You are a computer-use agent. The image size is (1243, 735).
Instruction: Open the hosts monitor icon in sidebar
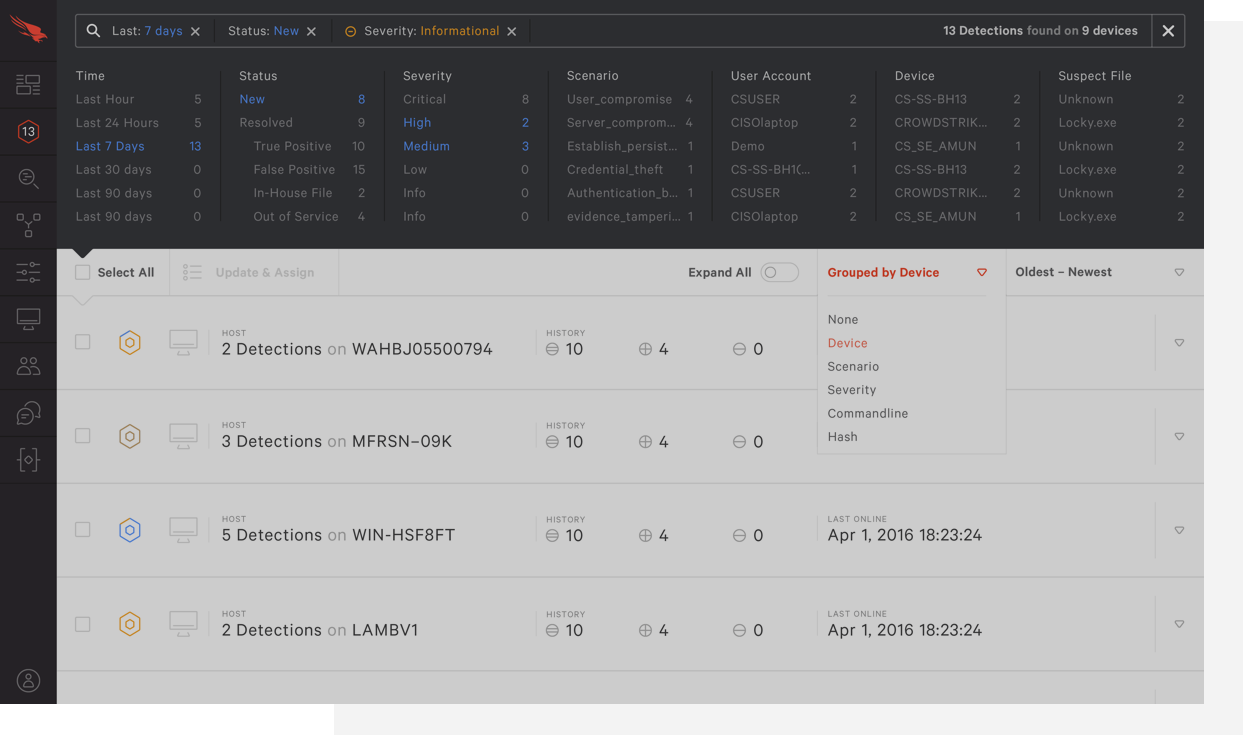[x=28, y=319]
